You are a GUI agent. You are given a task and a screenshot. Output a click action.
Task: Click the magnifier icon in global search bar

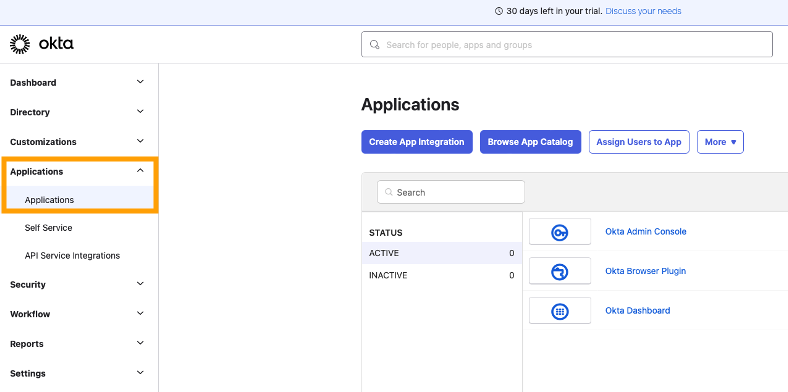[374, 45]
